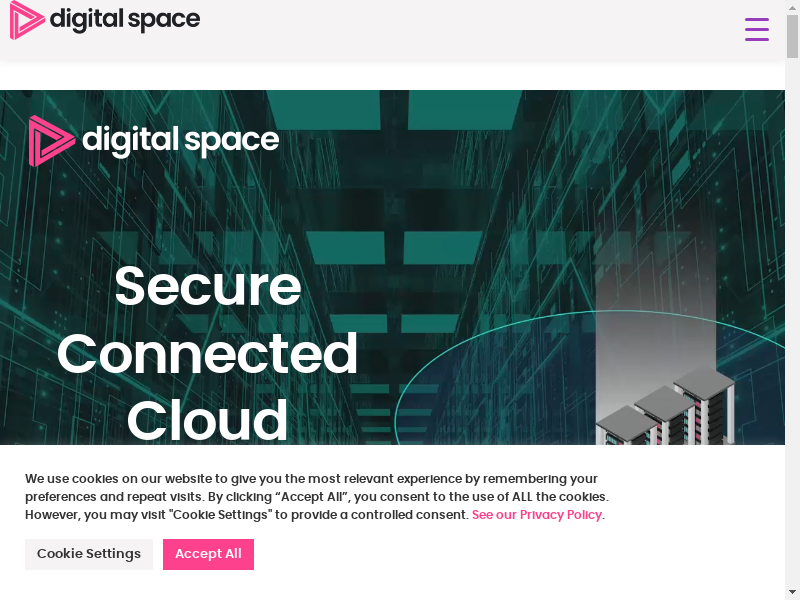Select the 'Cloud' headline word
Screen dimensions: 800x600
207,419
